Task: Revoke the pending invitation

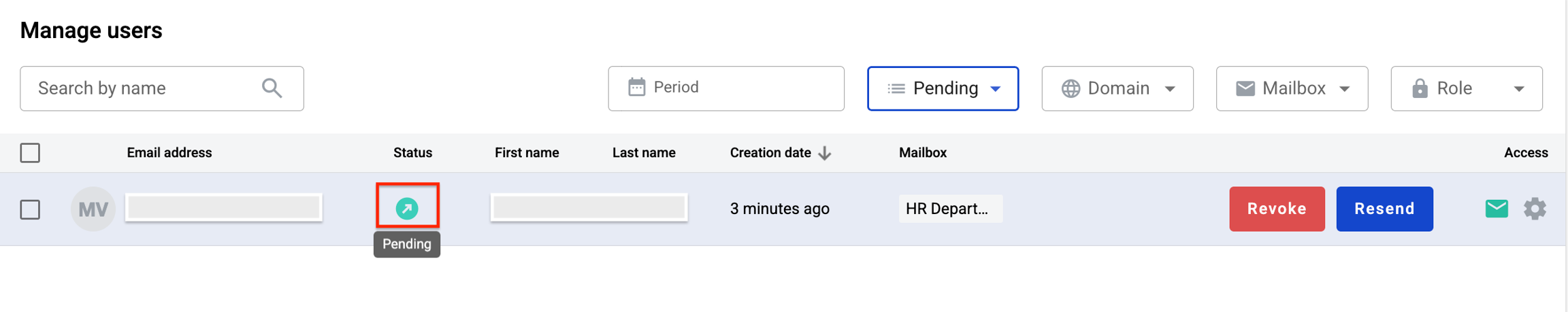Action: [1276, 209]
